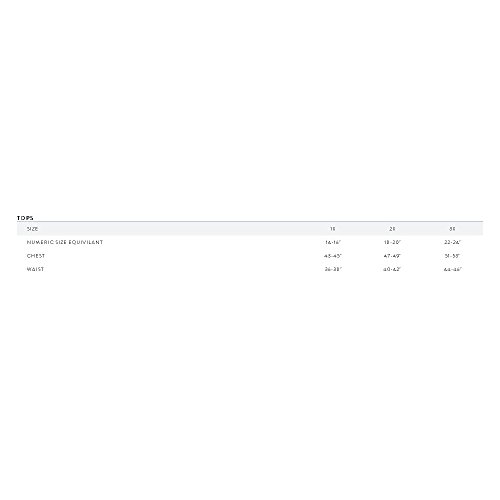
Task: Click the 1X size column header
Action: (x=333, y=229)
